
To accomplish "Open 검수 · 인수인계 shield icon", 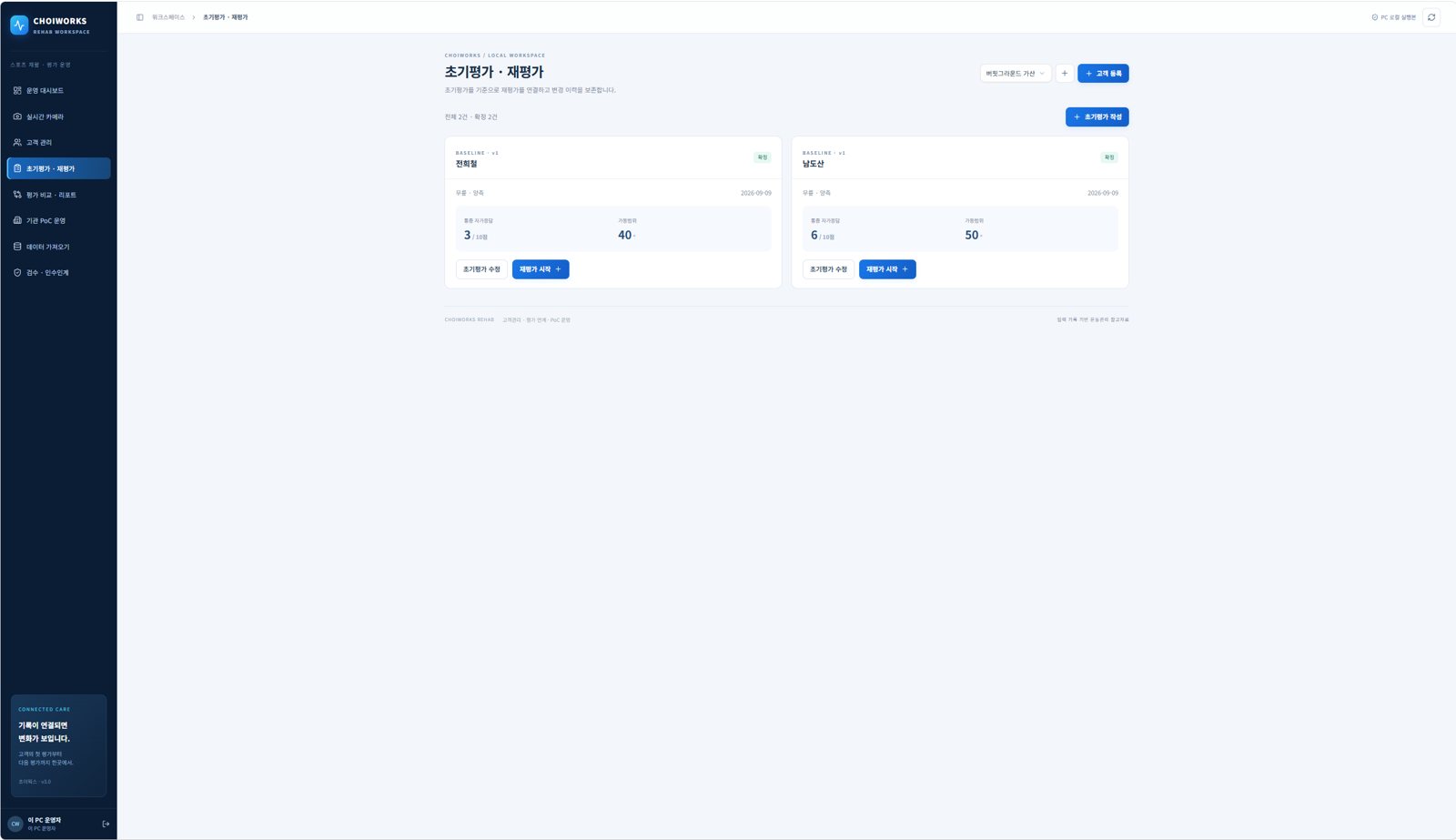I will point(17,272).
